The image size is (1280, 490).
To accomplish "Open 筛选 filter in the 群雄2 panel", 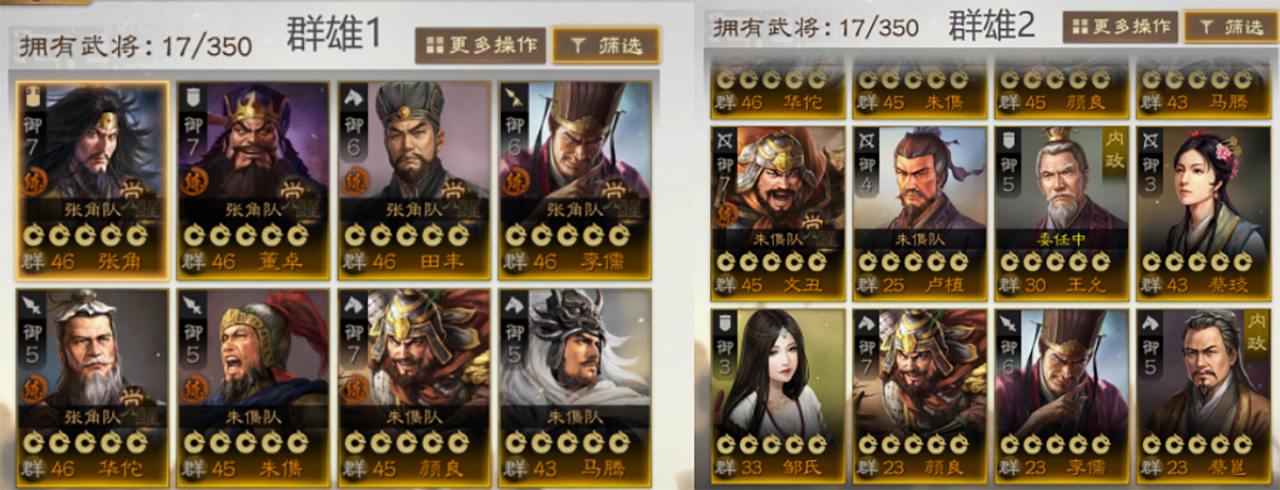I will coord(1230,27).
